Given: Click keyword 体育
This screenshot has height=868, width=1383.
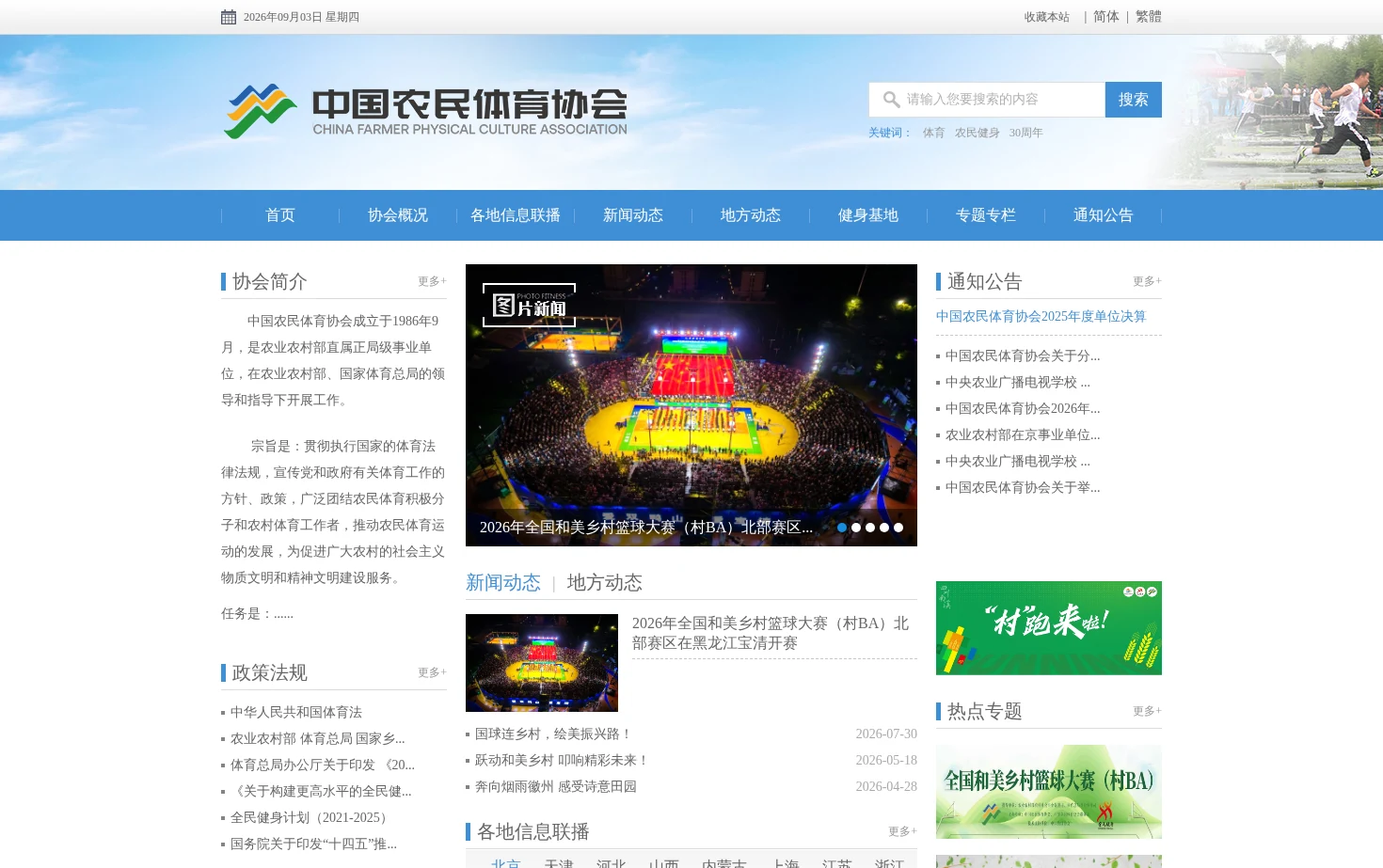Looking at the screenshot, I should coord(933,133).
